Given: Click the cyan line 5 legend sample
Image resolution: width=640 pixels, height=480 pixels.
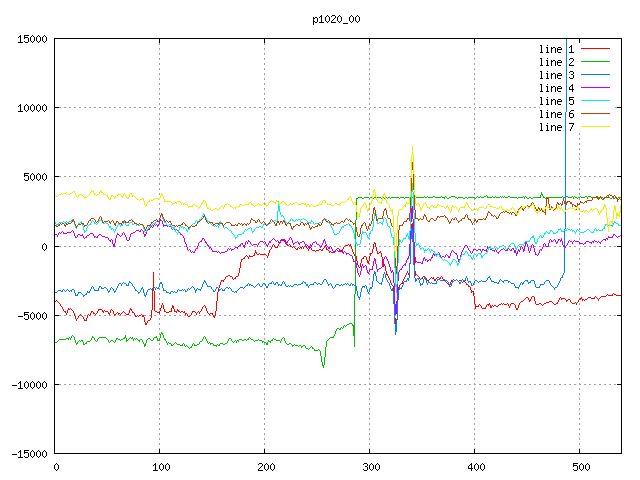Looking at the screenshot, I should 596,101.
